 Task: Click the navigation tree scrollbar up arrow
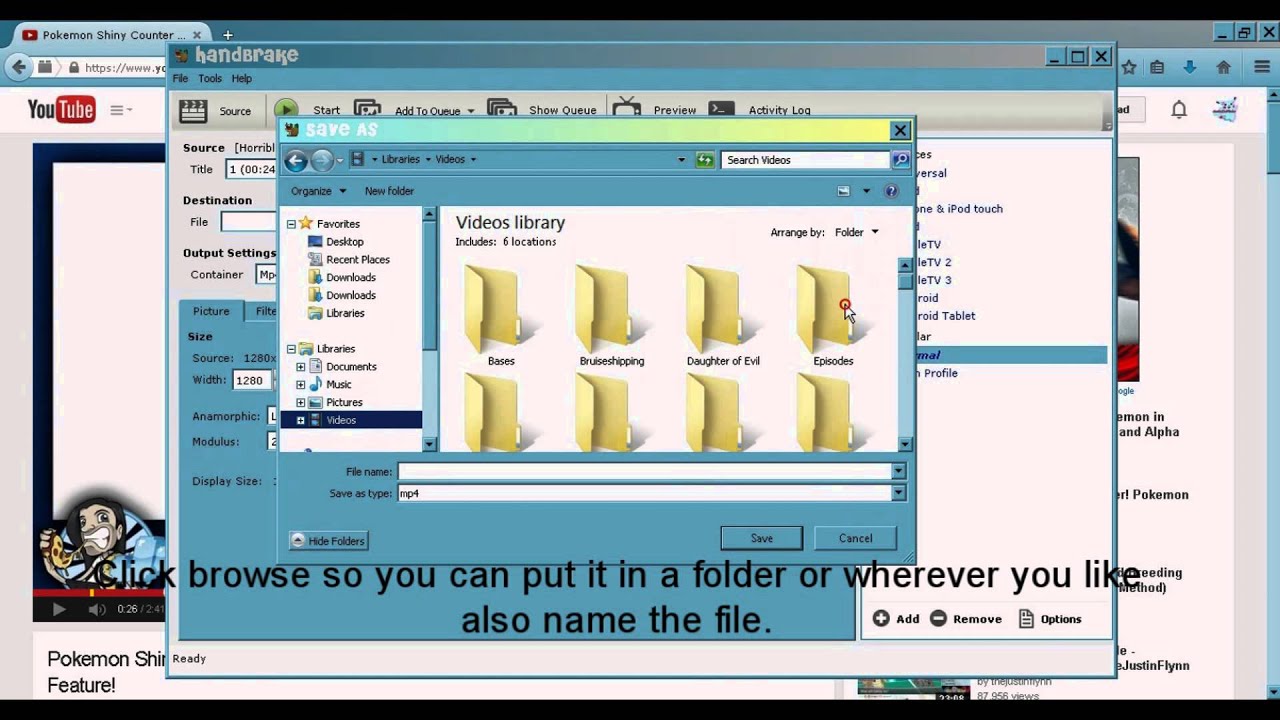pyautogui.click(x=429, y=214)
